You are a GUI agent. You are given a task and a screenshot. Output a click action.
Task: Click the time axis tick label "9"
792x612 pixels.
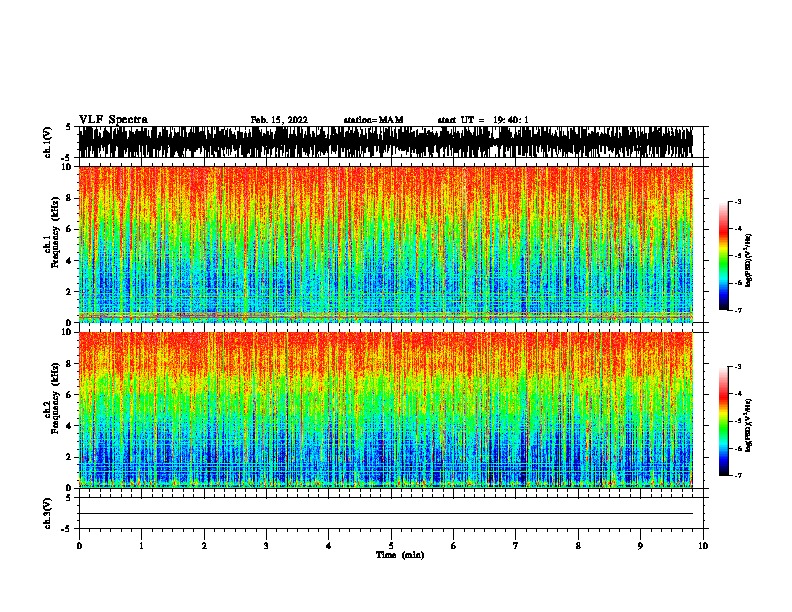pos(640,546)
